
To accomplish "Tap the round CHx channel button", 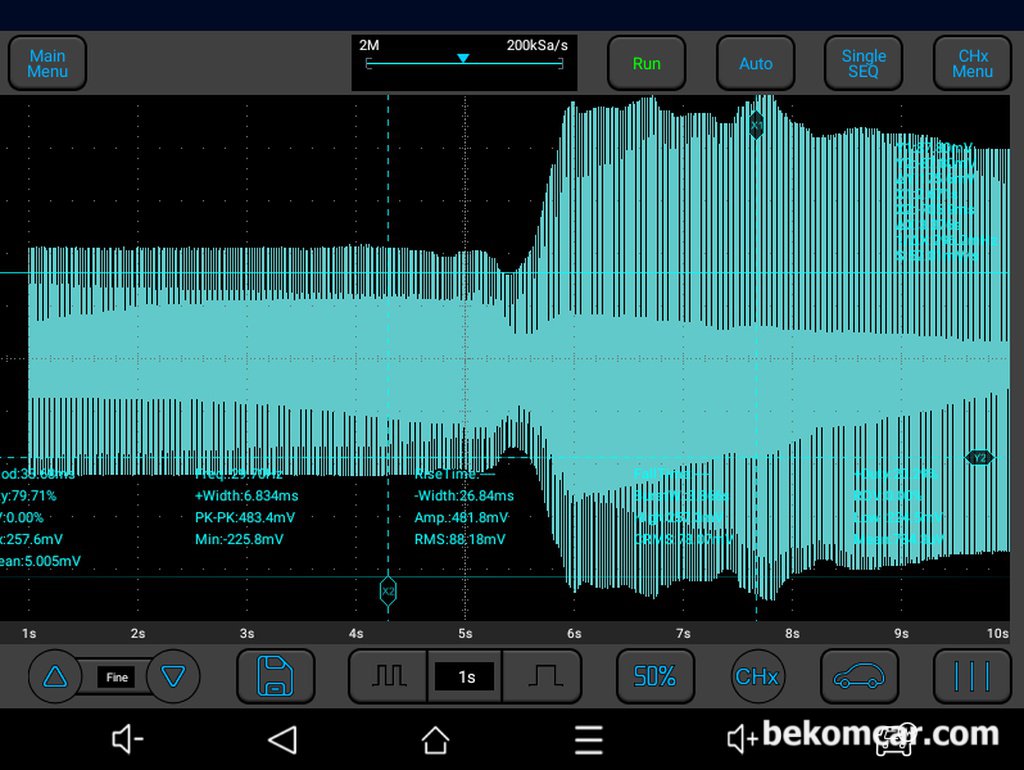I will pyautogui.click(x=757, y=676).
